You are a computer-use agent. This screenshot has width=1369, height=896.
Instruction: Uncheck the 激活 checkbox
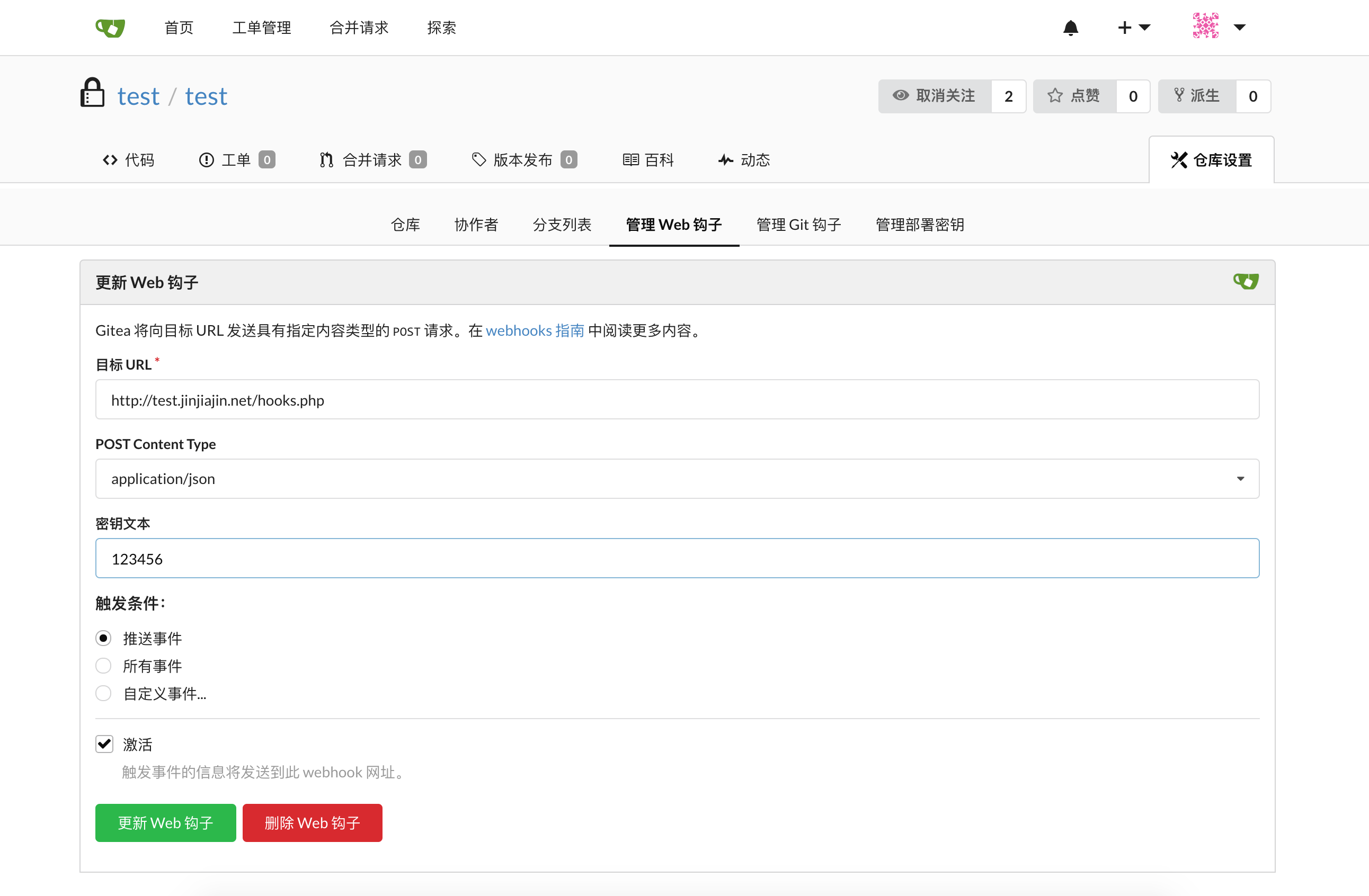[x=104, y=743]
